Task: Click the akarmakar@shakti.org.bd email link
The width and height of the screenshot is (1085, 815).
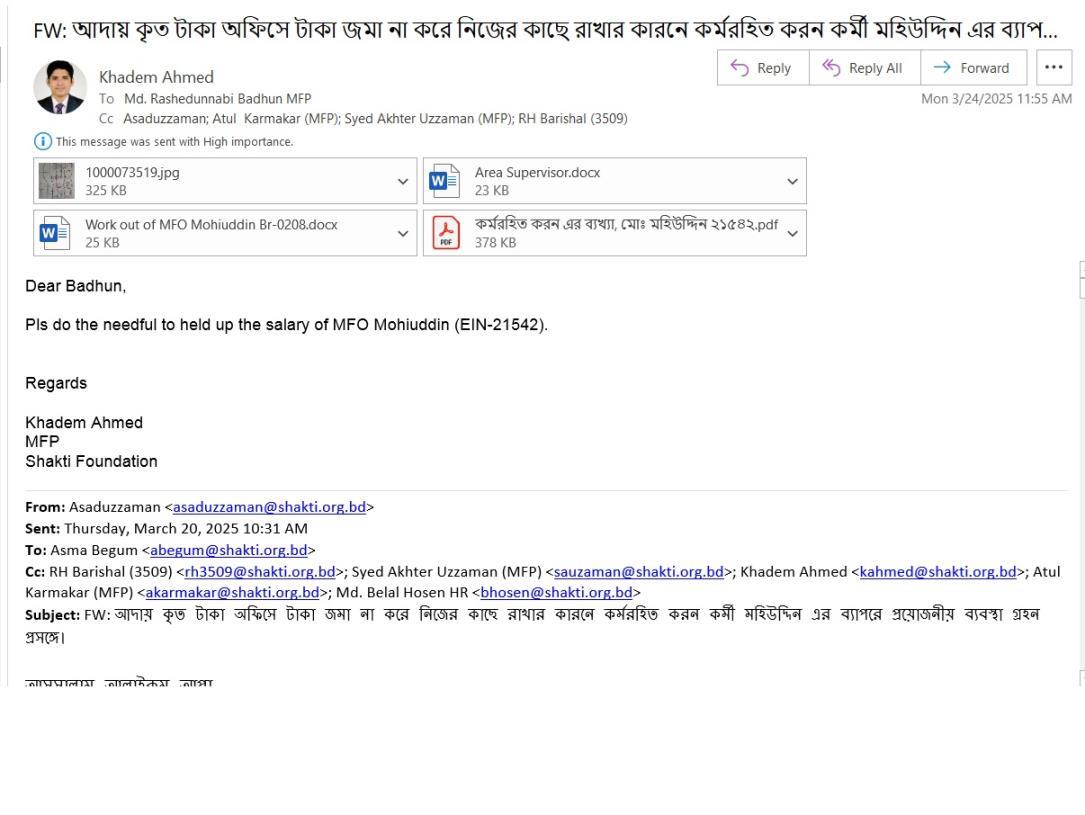Action: [232, 592]
